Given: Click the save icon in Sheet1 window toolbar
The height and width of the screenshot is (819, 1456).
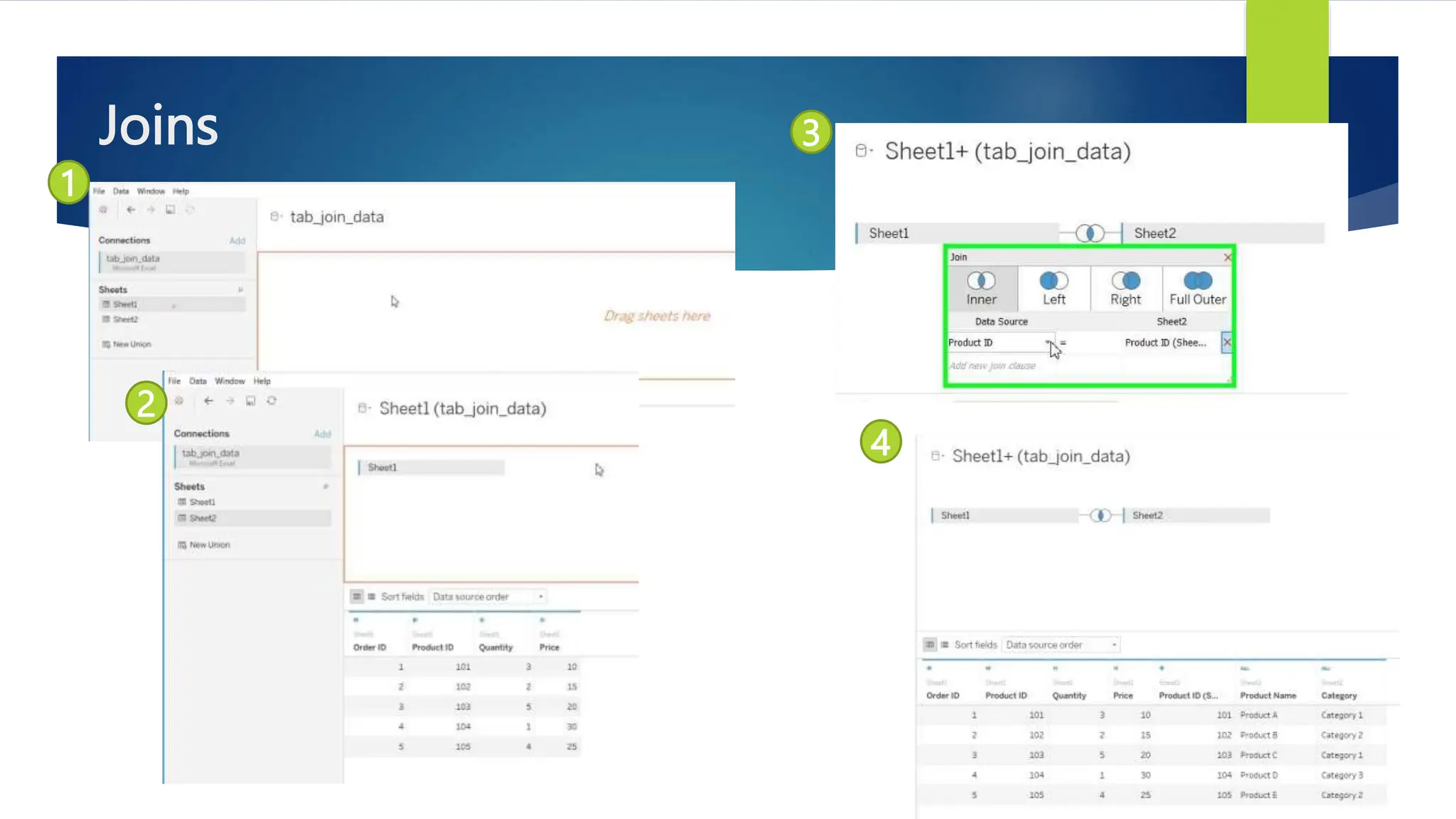Looking at the screenshot, I should tap(250, 401).
